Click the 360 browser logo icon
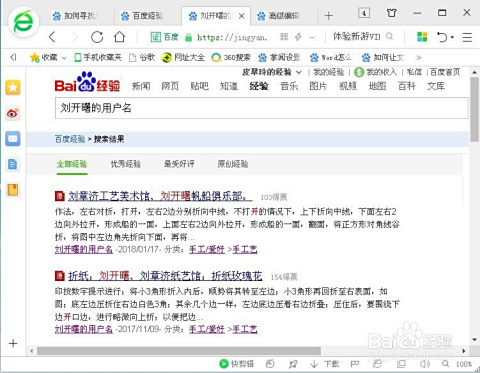Image resolution: width=480 pixels, height=373 pixels. (x=24, y=22)
